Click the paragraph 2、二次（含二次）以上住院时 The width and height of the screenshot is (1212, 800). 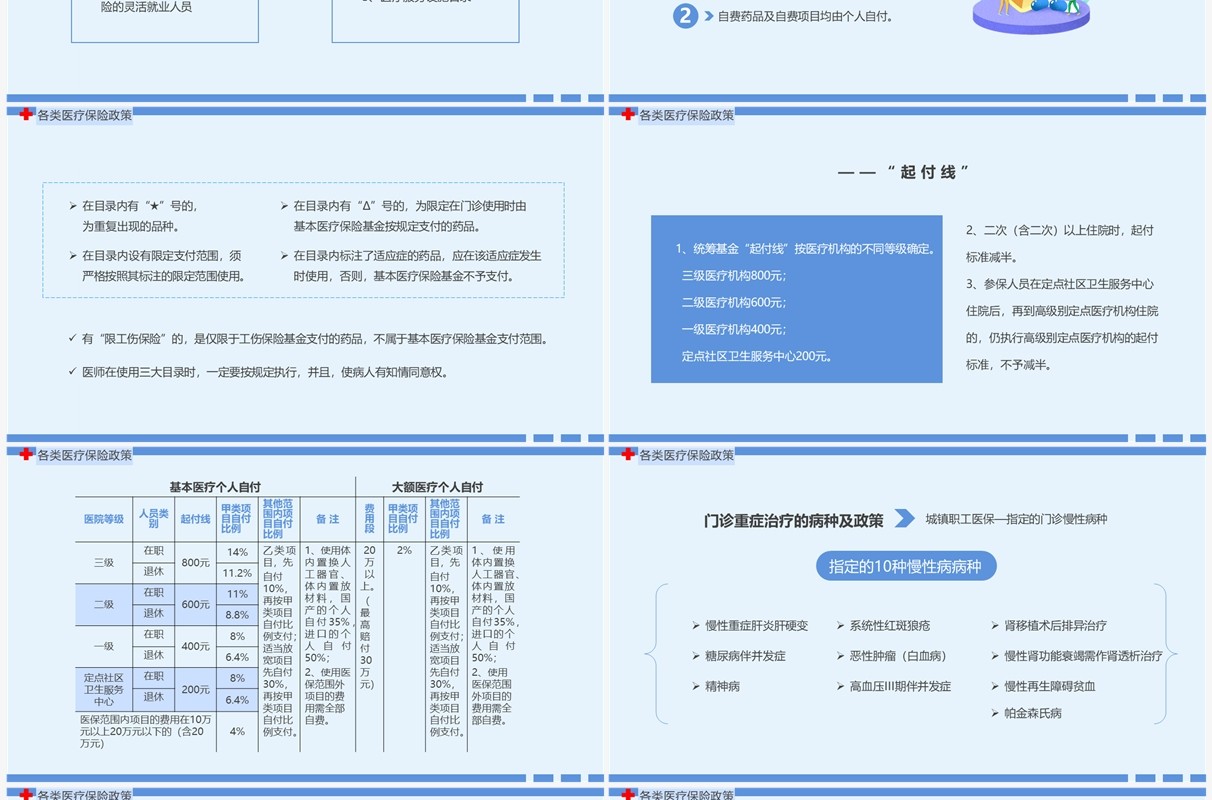tap(1060, 243)
